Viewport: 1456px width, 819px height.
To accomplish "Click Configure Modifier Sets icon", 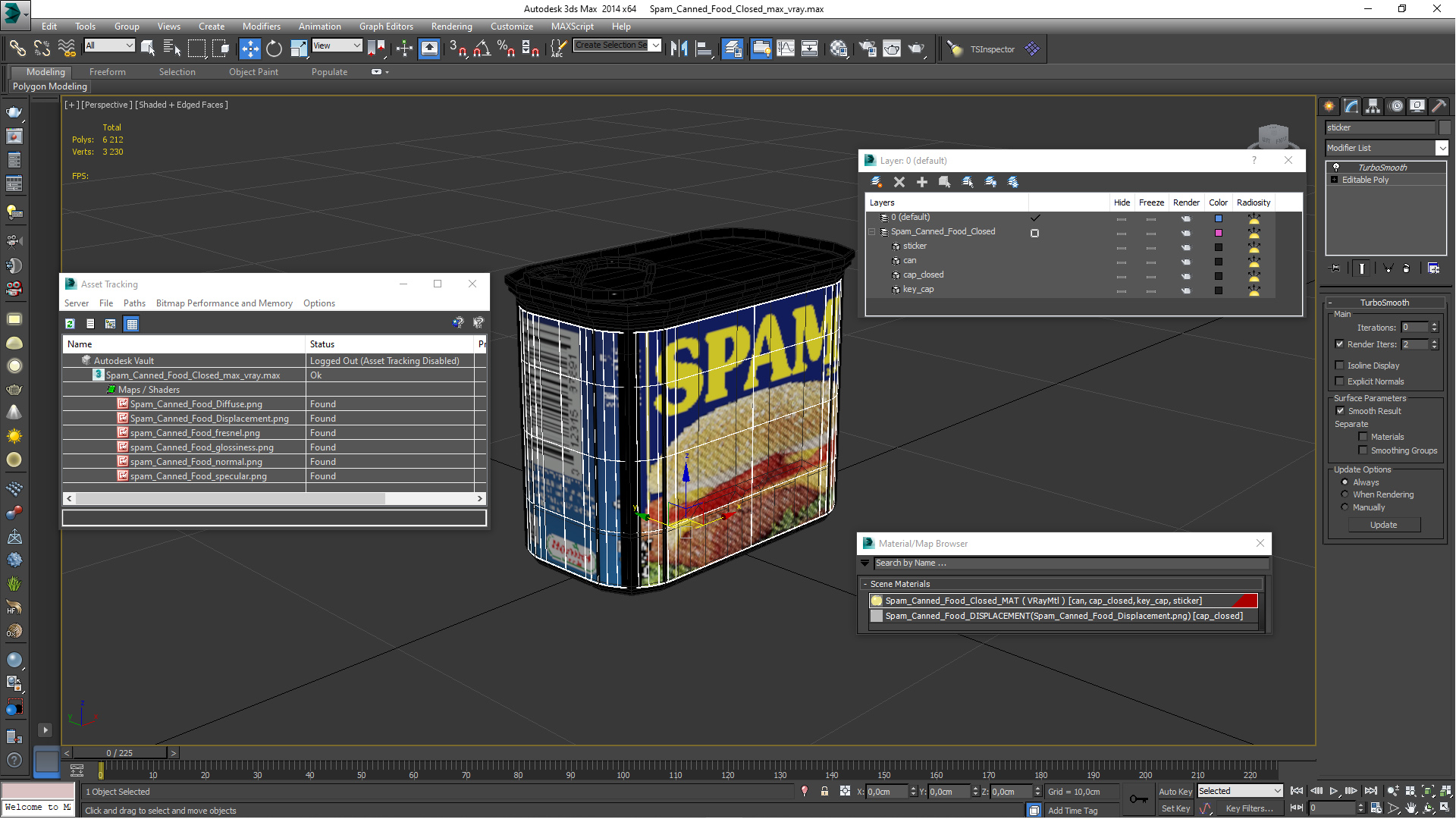I will click(x=1433, y=268).
